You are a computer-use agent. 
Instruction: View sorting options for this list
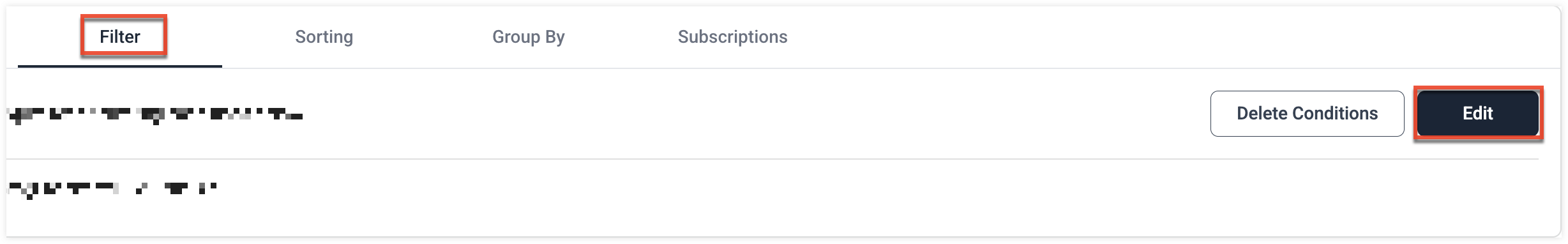(324, 37)
